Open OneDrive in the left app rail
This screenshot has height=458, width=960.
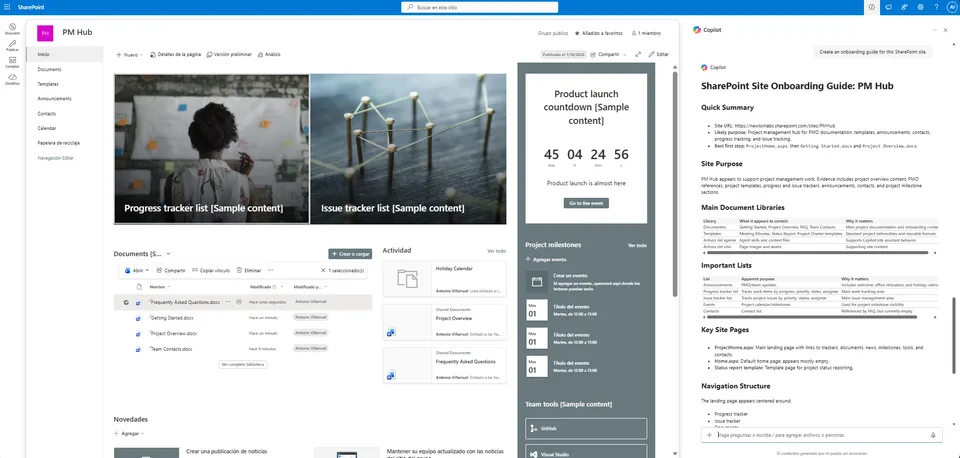(x=12, y=78)
